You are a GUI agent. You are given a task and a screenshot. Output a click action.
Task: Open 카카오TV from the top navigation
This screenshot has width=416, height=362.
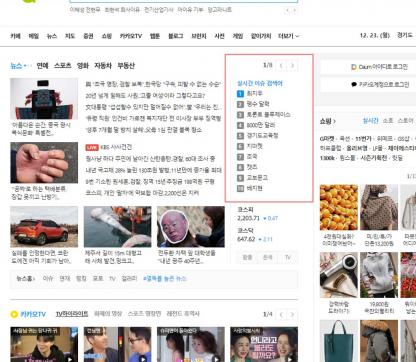[131, 36]
